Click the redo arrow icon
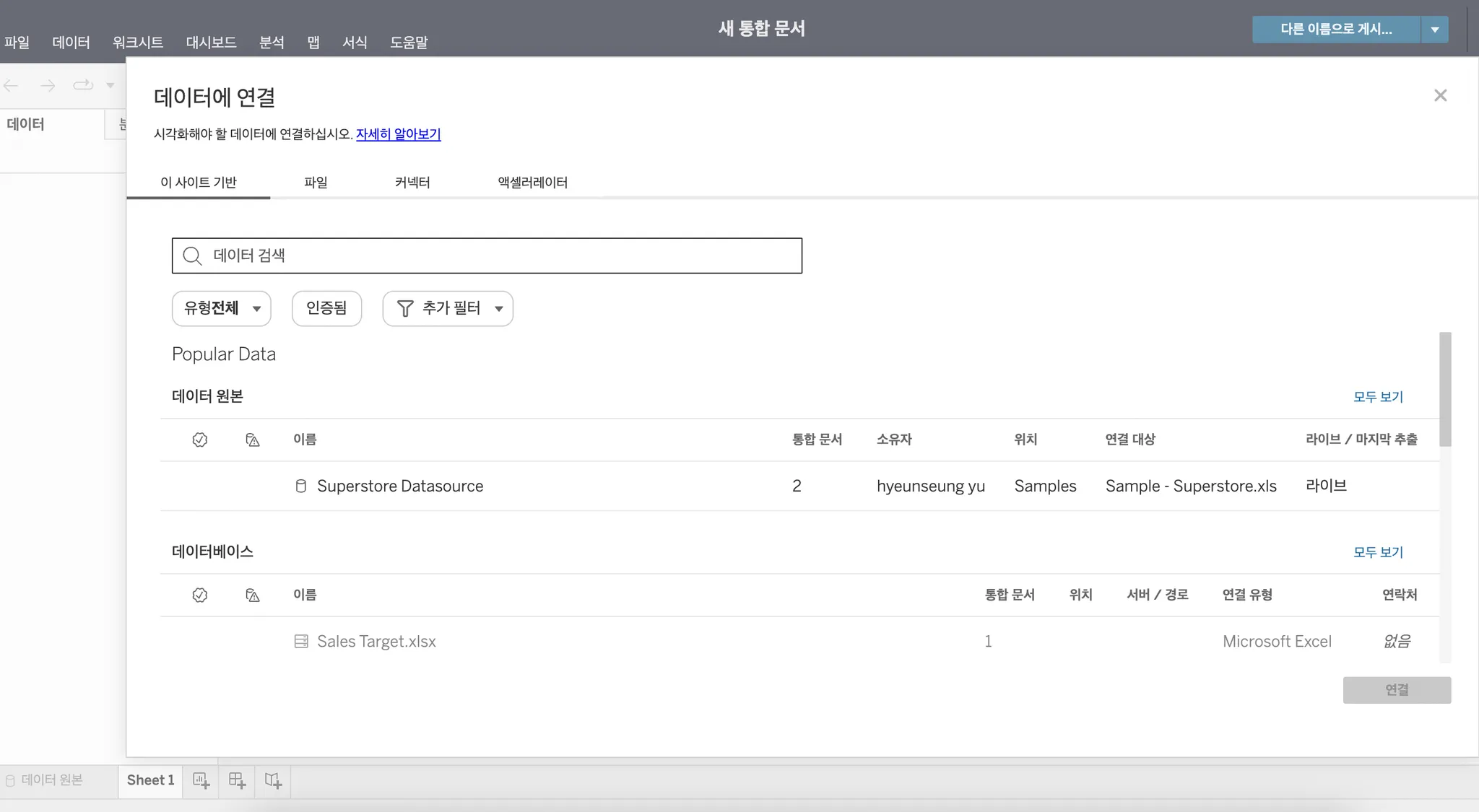 [48, 85]
